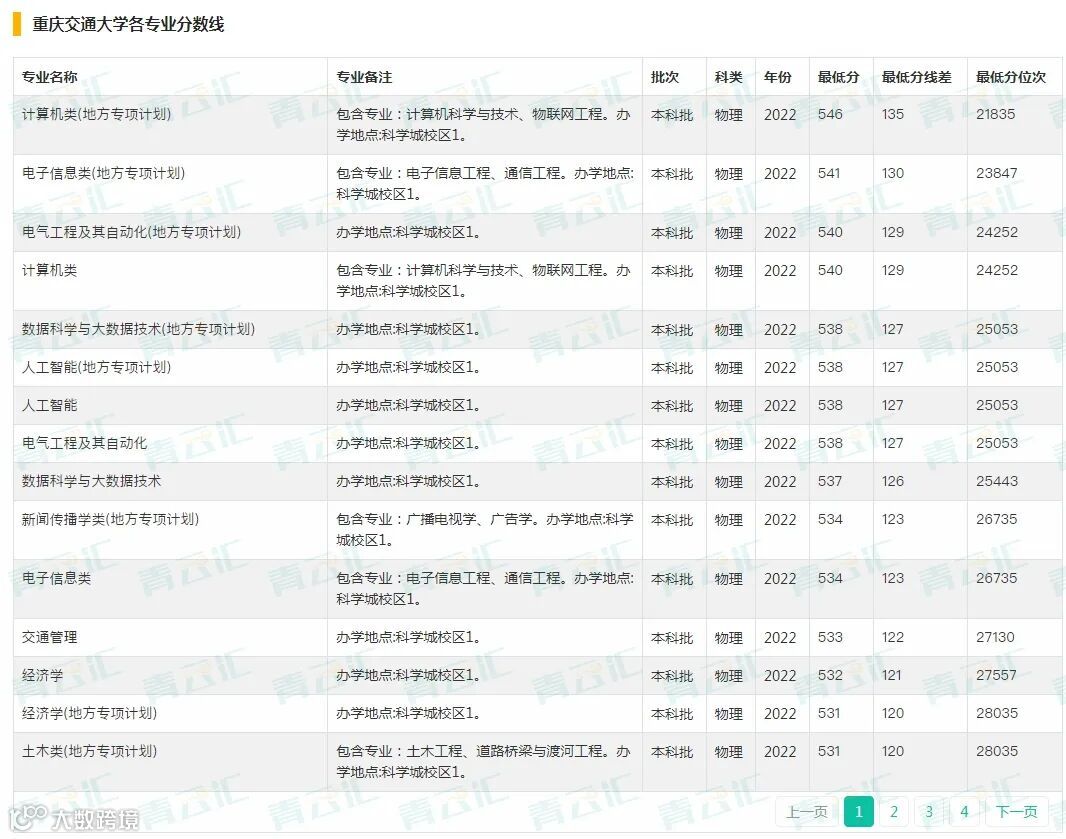Click the 专业名称 column header
The width and height of the screenshot is (1066, 839).
(x=50, y=77)
